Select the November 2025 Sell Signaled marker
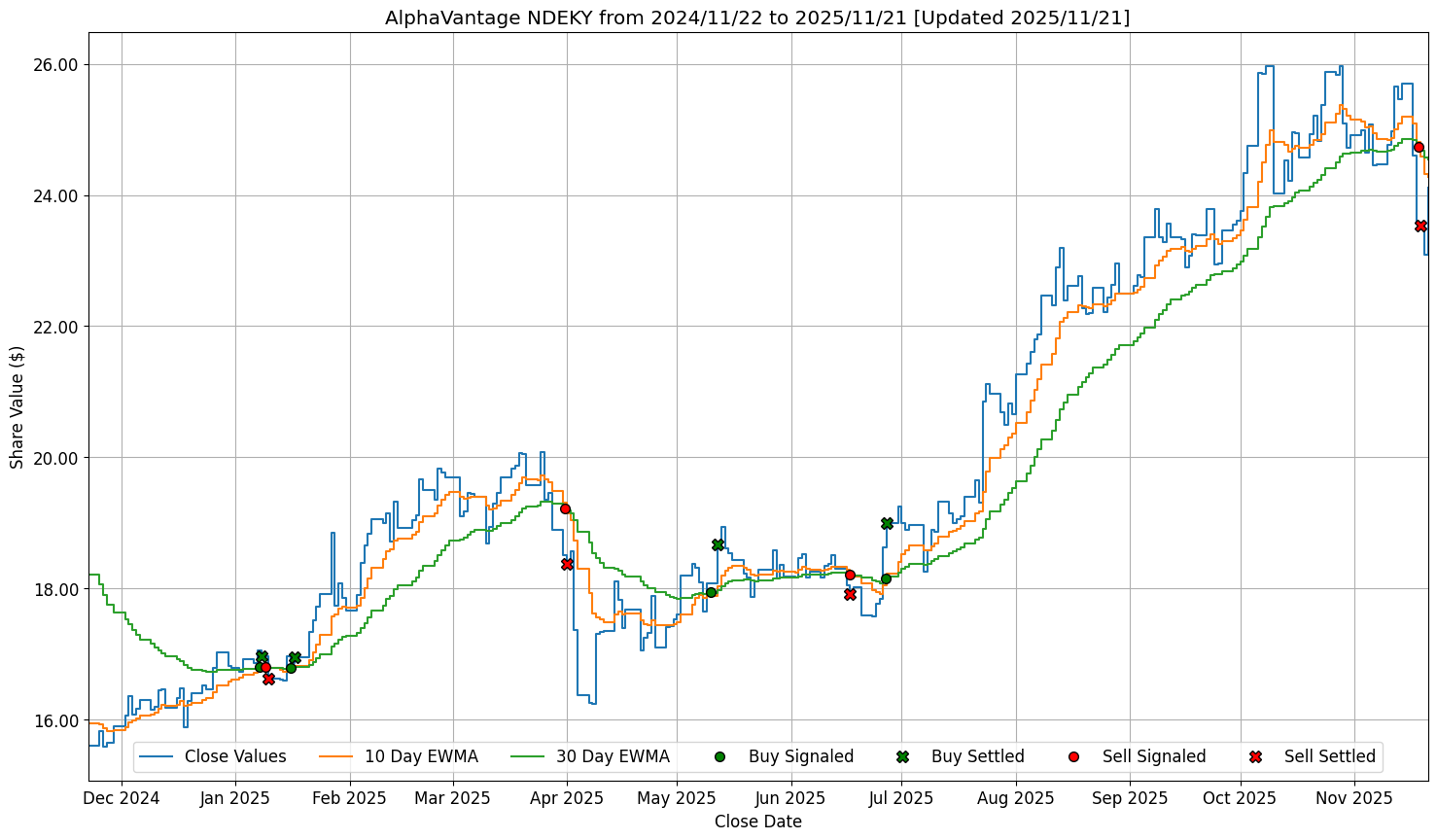The height and width of the screenshot is (840, 1437). point(1419,147)
